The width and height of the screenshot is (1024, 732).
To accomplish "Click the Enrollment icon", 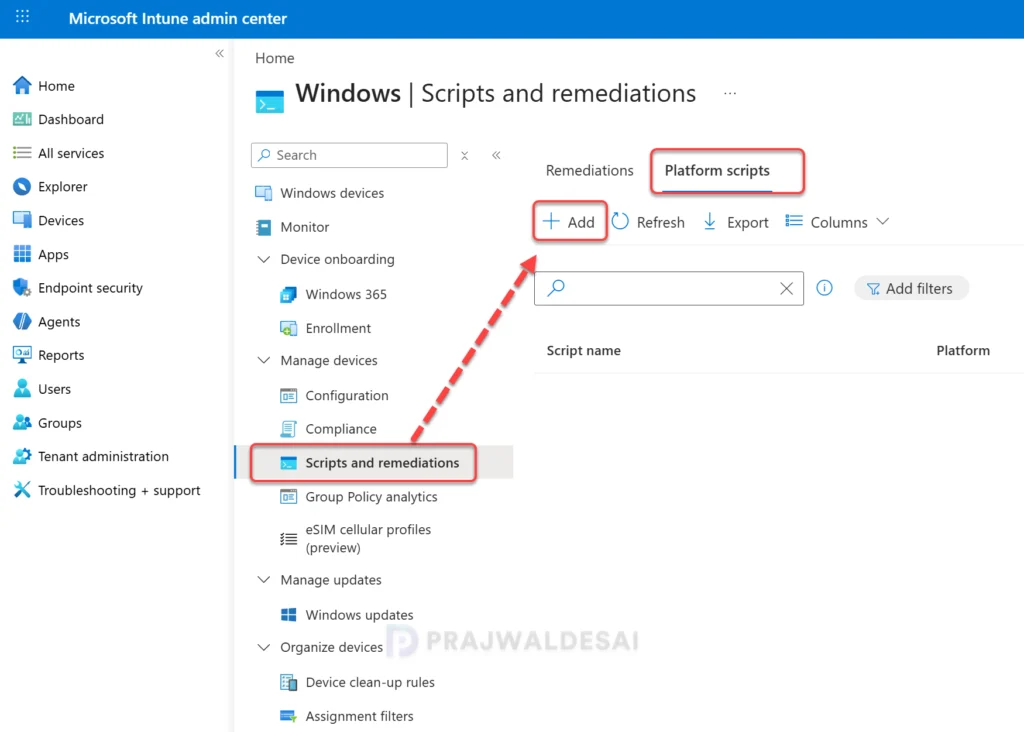I will (x=288, y=328).
